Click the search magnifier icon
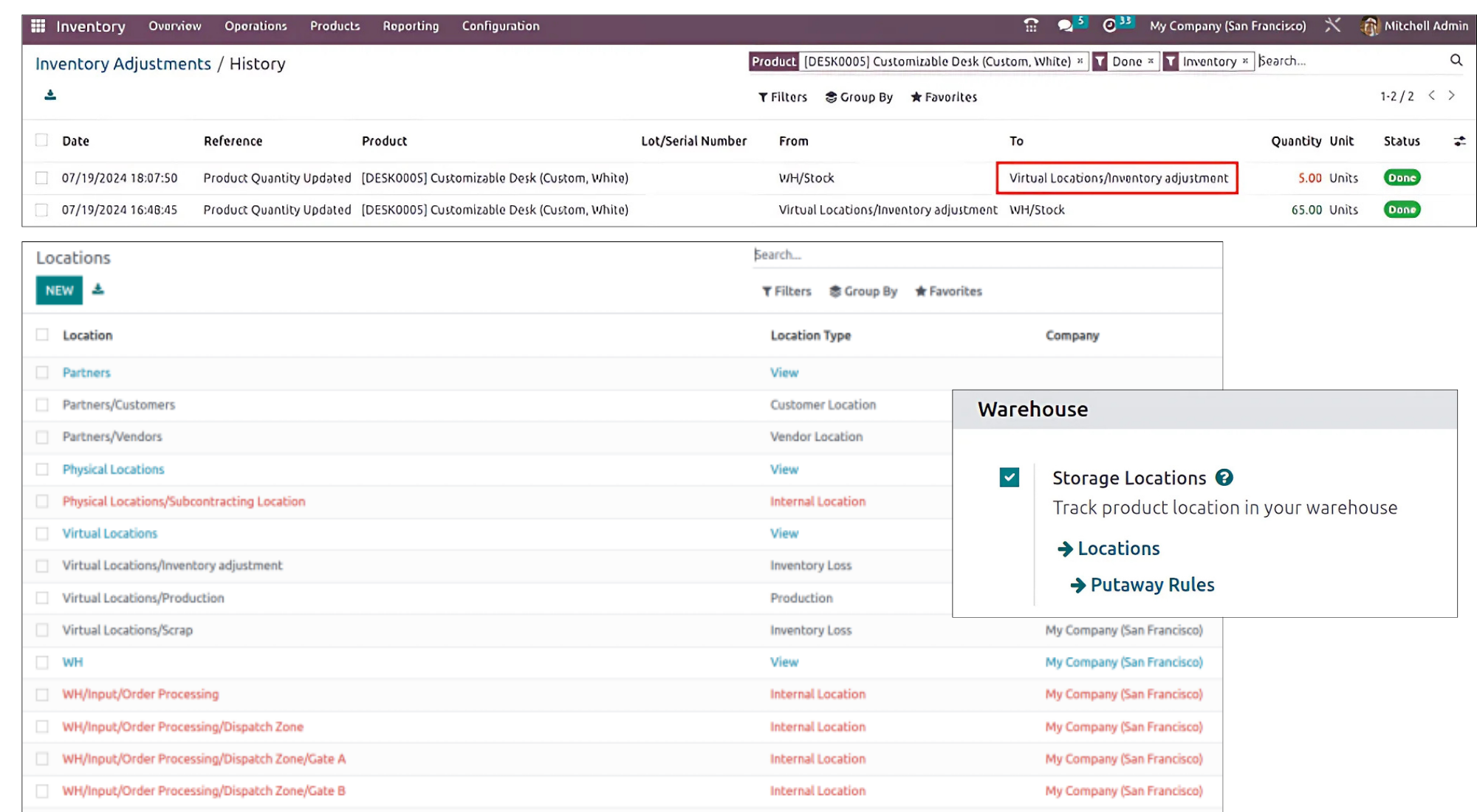Viewport: 1477px width, 812px height. click(1456, 61)
